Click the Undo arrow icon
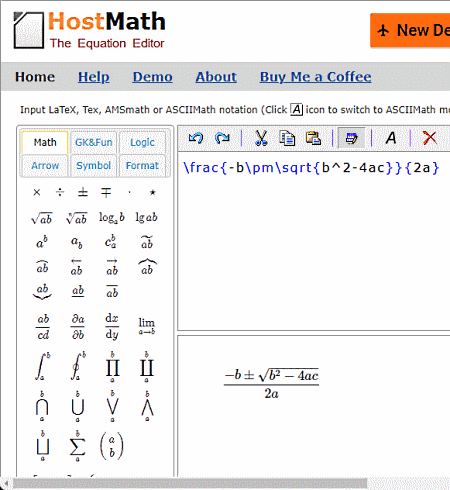Screen dimensions: 450x490 (x=196, y=138)
